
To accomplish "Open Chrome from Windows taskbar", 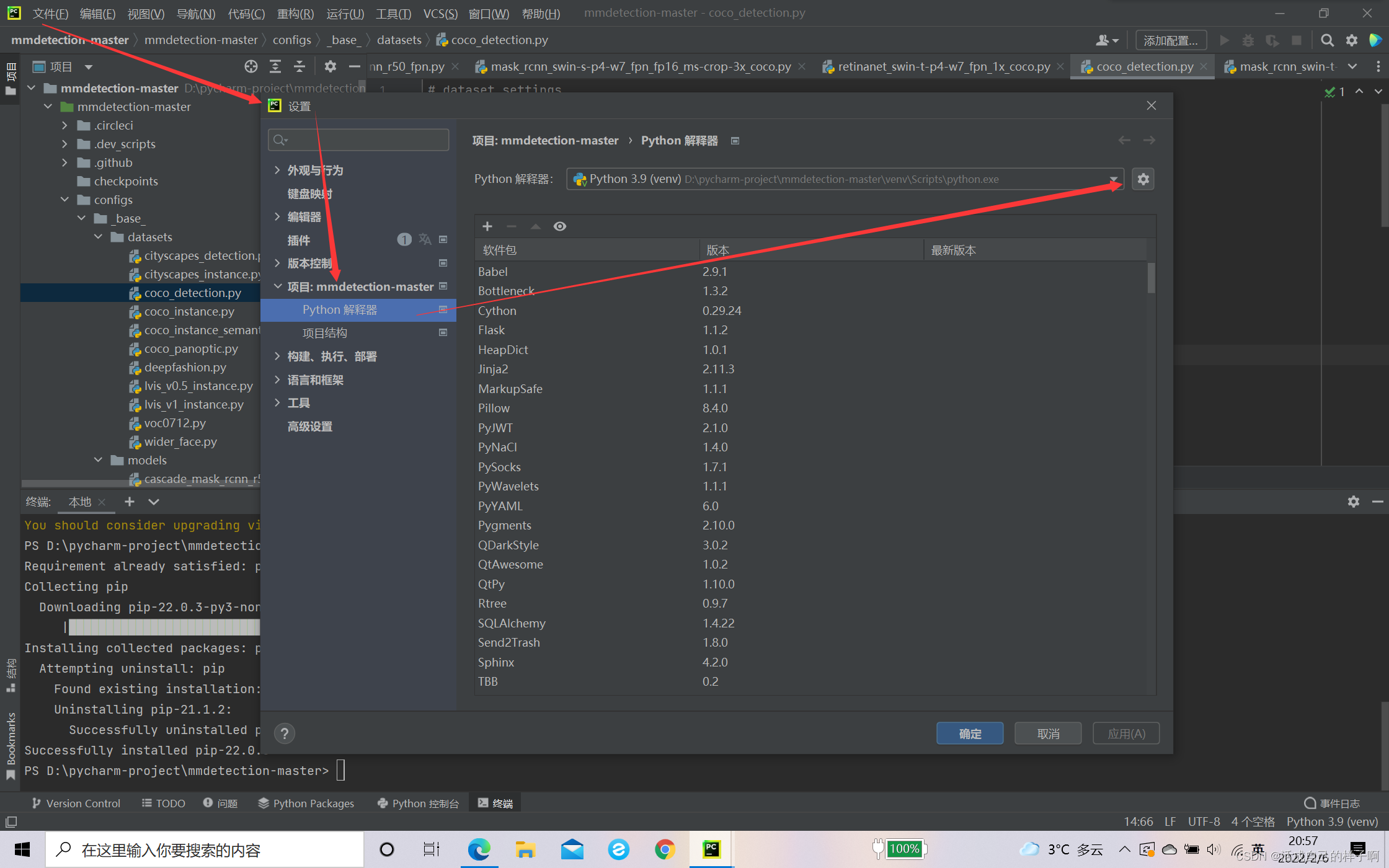I will click(x=664, y=849).
